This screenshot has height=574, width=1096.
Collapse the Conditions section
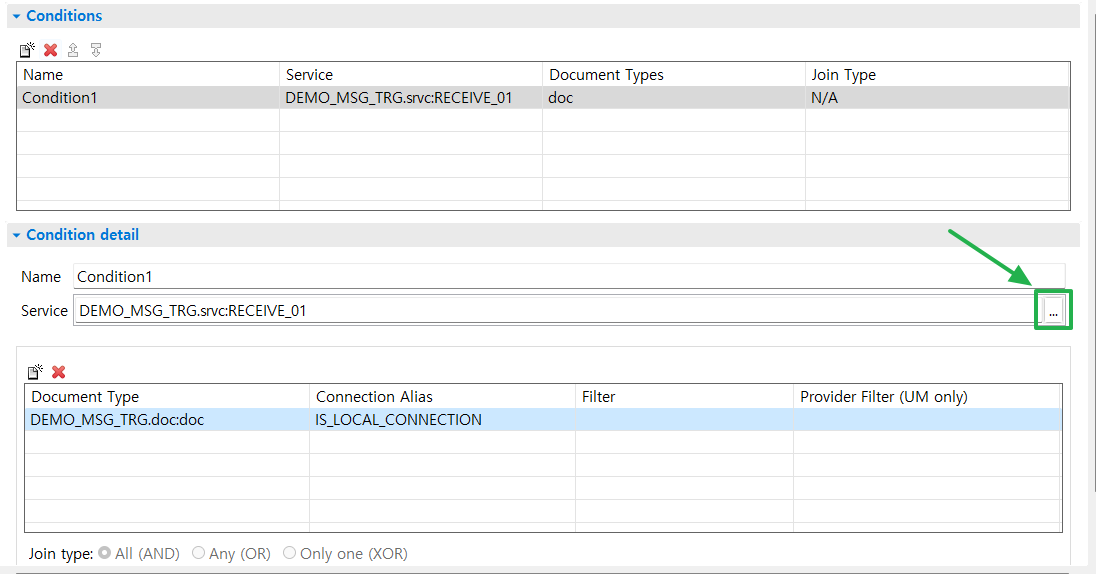(x=16, y=16)
